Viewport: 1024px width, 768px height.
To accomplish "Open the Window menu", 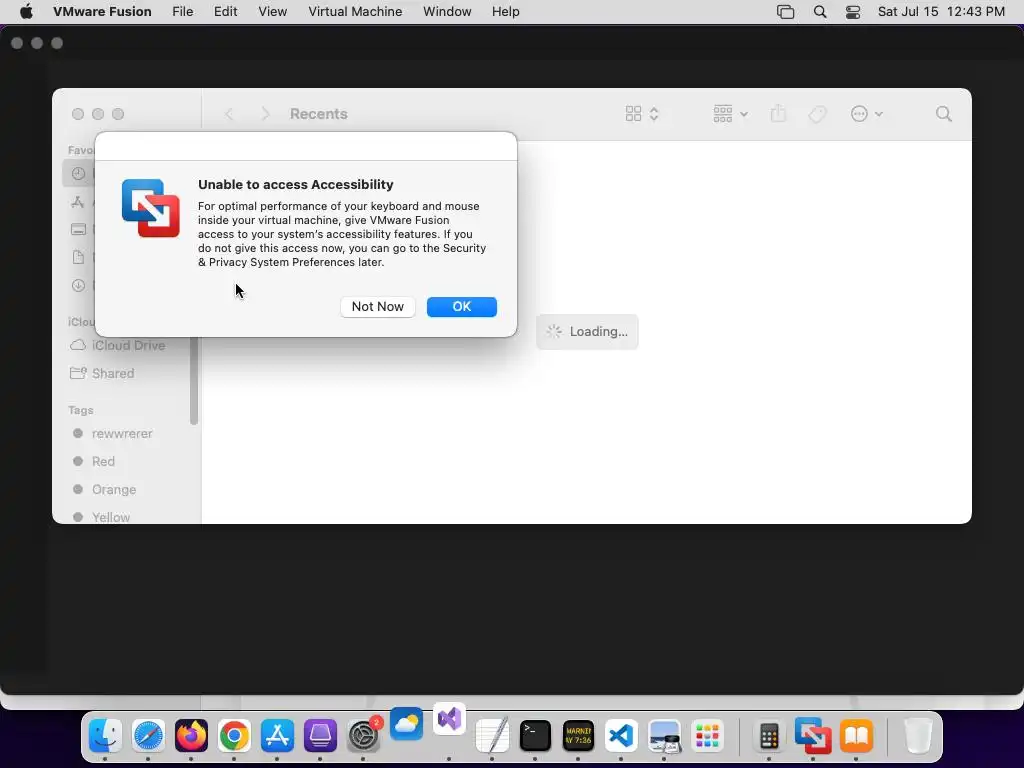I will point(447,11).
